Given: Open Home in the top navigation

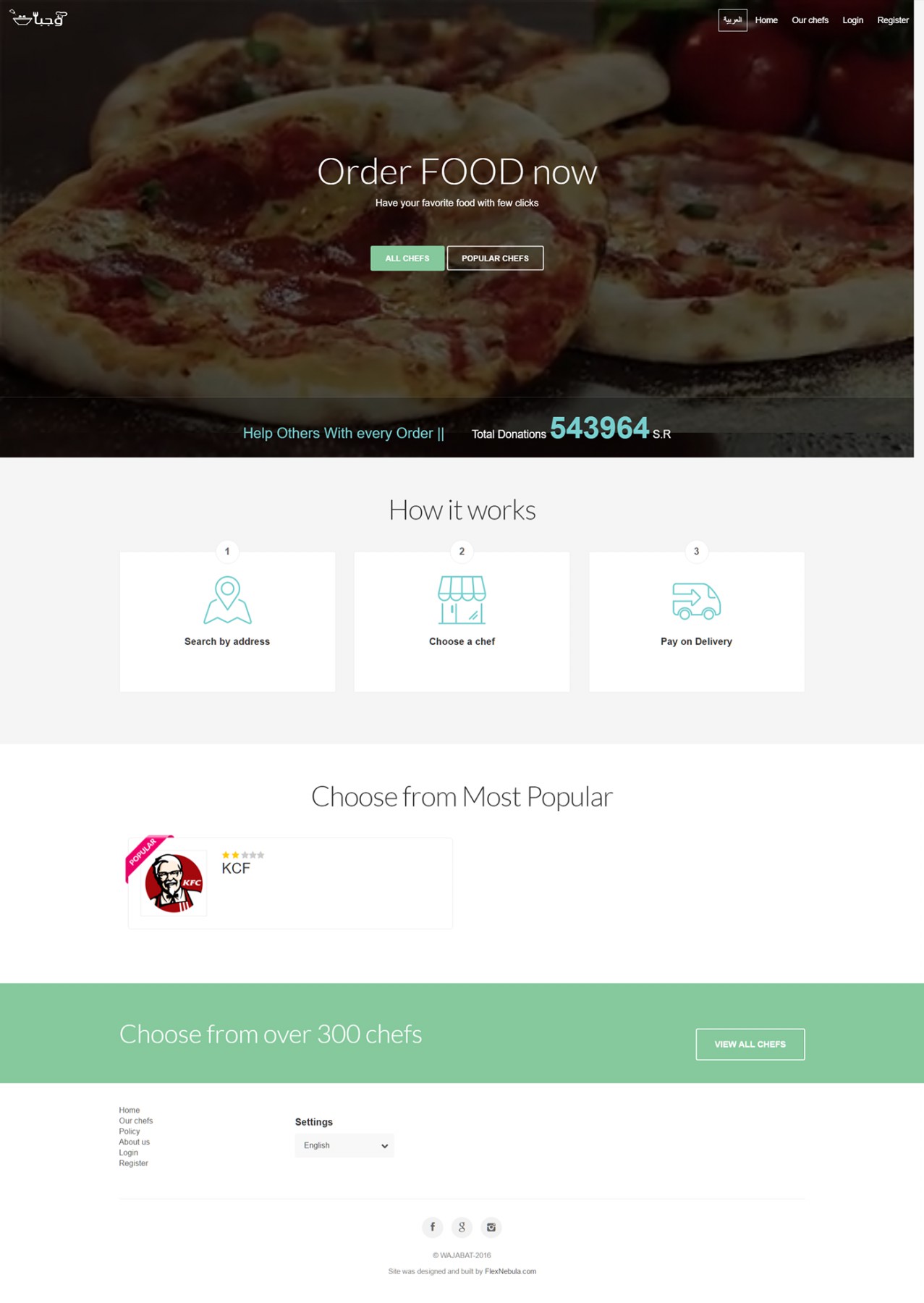Looking at the screenshot, I should (766, 20).
